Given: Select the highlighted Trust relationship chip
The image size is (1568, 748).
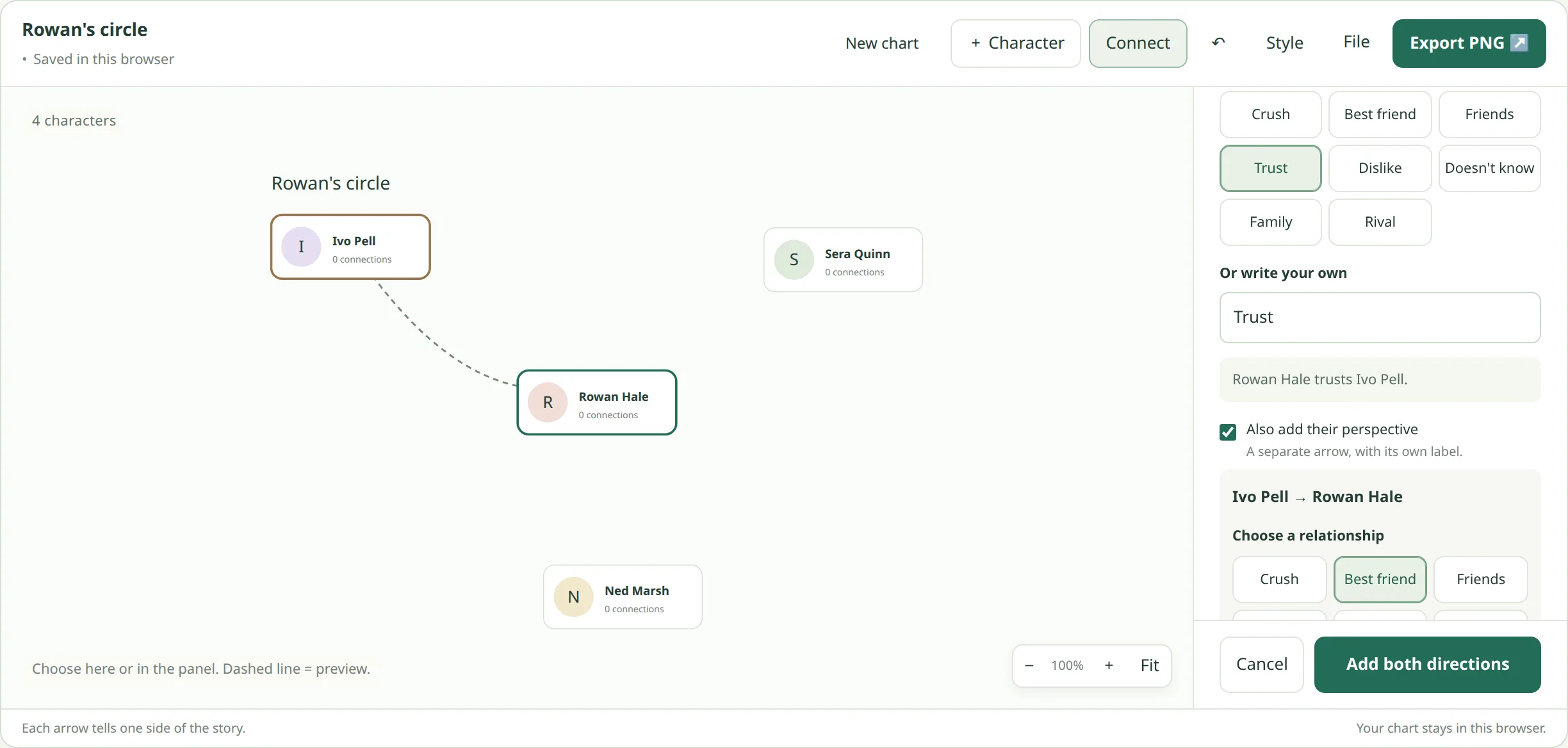Looking at the screenshot, I should point(1270,168).
